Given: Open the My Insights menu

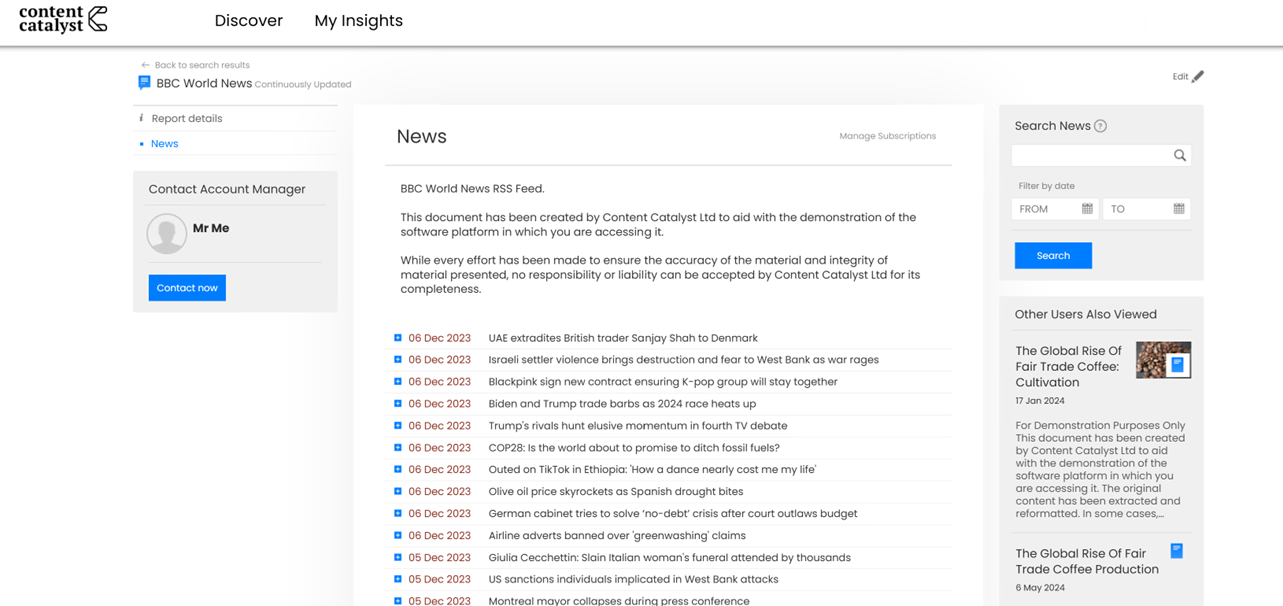Looking at the screenshot, I should click(359, 21).
